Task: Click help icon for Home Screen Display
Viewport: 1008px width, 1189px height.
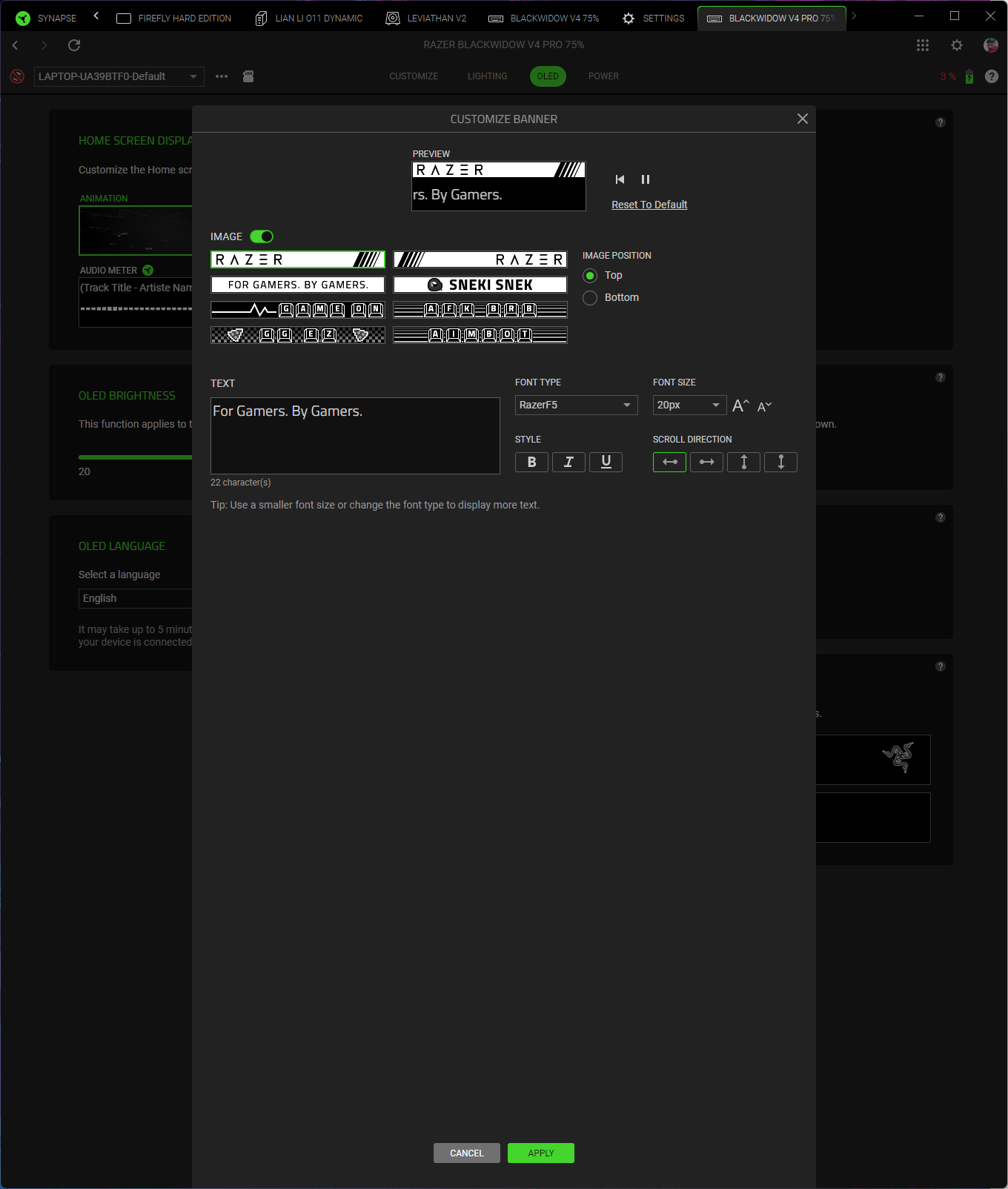Action: 941,122
